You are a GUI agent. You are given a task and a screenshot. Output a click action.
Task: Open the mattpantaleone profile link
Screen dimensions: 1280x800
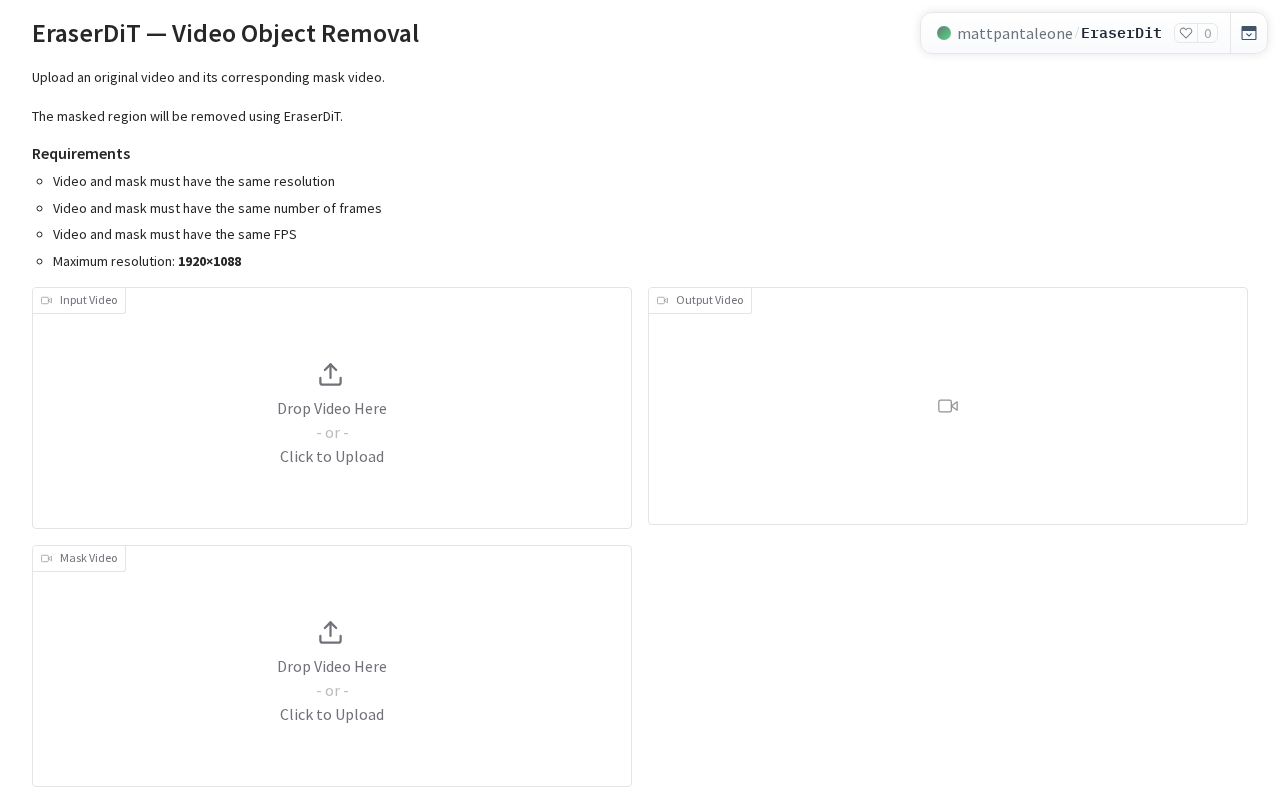[1014, 33]
